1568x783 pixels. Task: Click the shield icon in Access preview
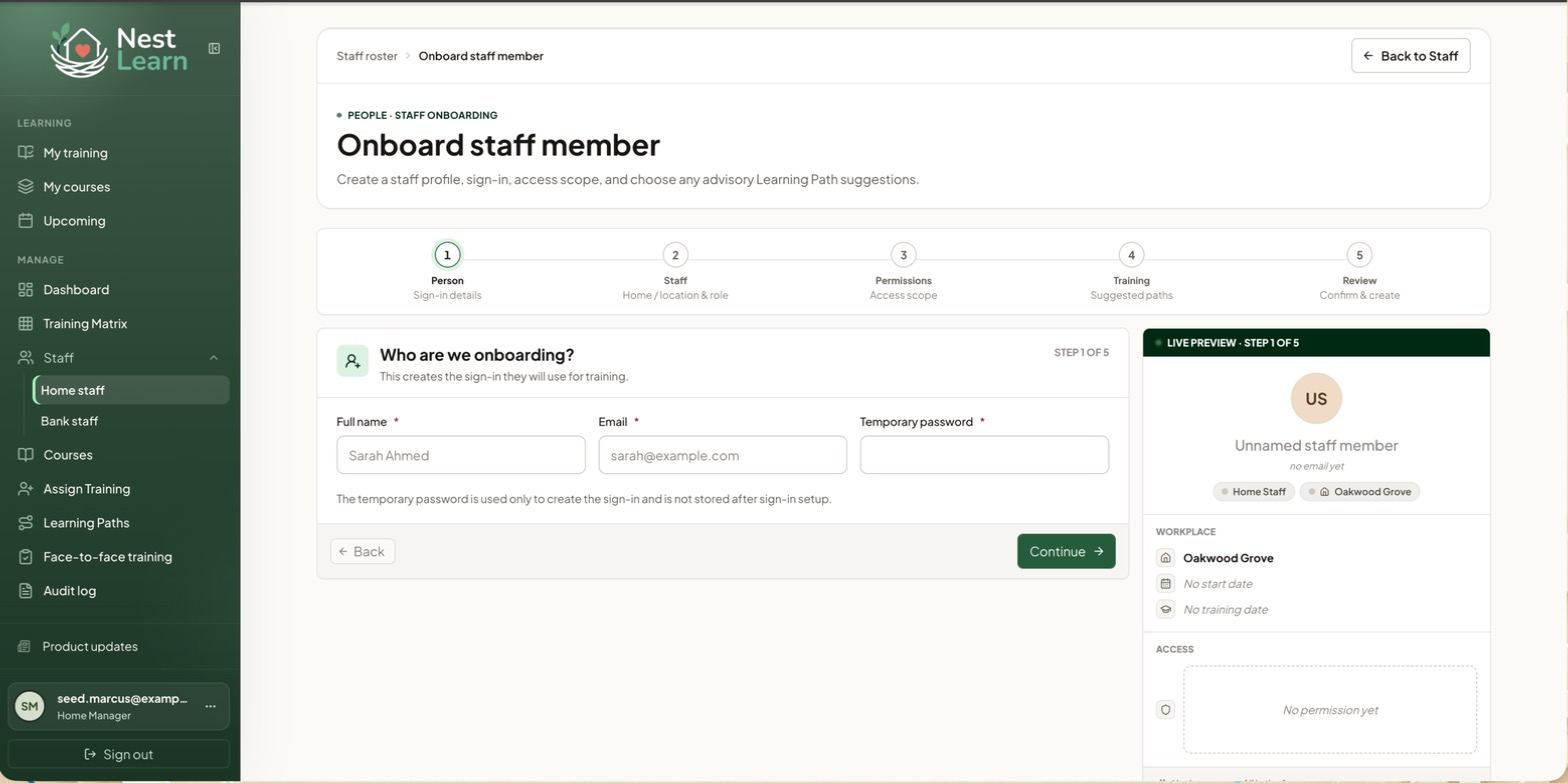[x=1165, y=710]
